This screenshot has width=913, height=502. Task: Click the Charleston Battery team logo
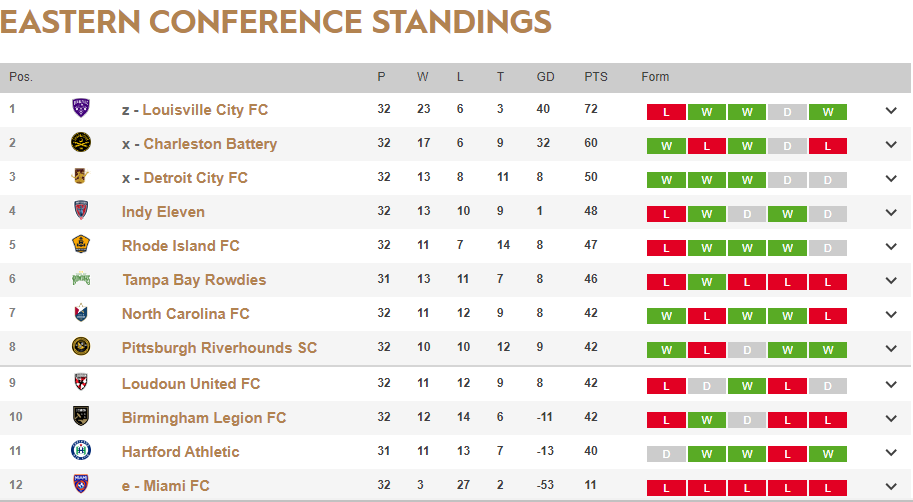82,143
